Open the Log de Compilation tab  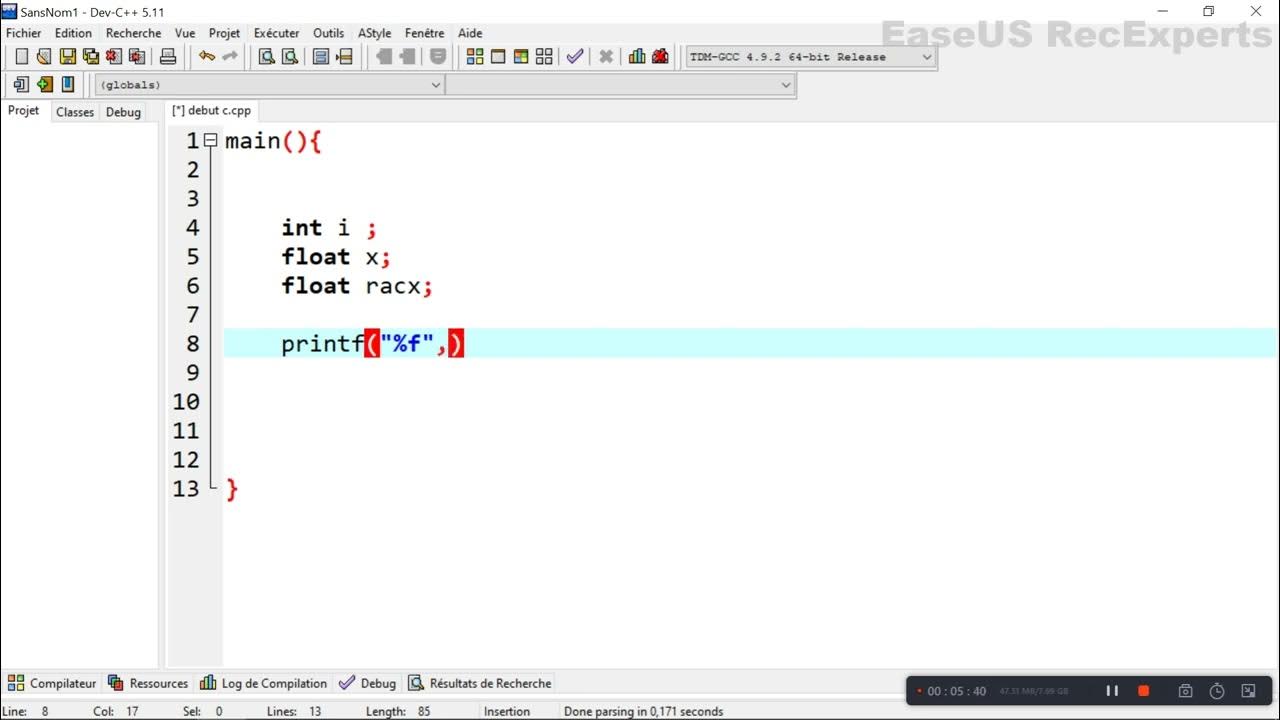pos(264,683)
